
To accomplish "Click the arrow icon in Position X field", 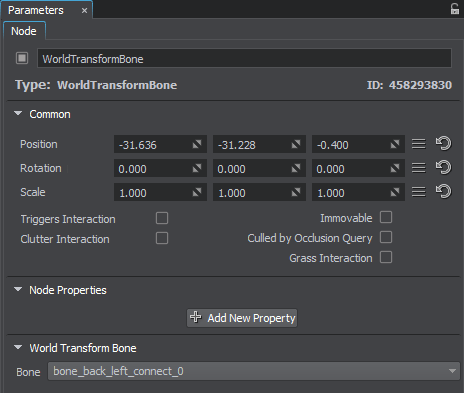I will [x=197, y=144].
